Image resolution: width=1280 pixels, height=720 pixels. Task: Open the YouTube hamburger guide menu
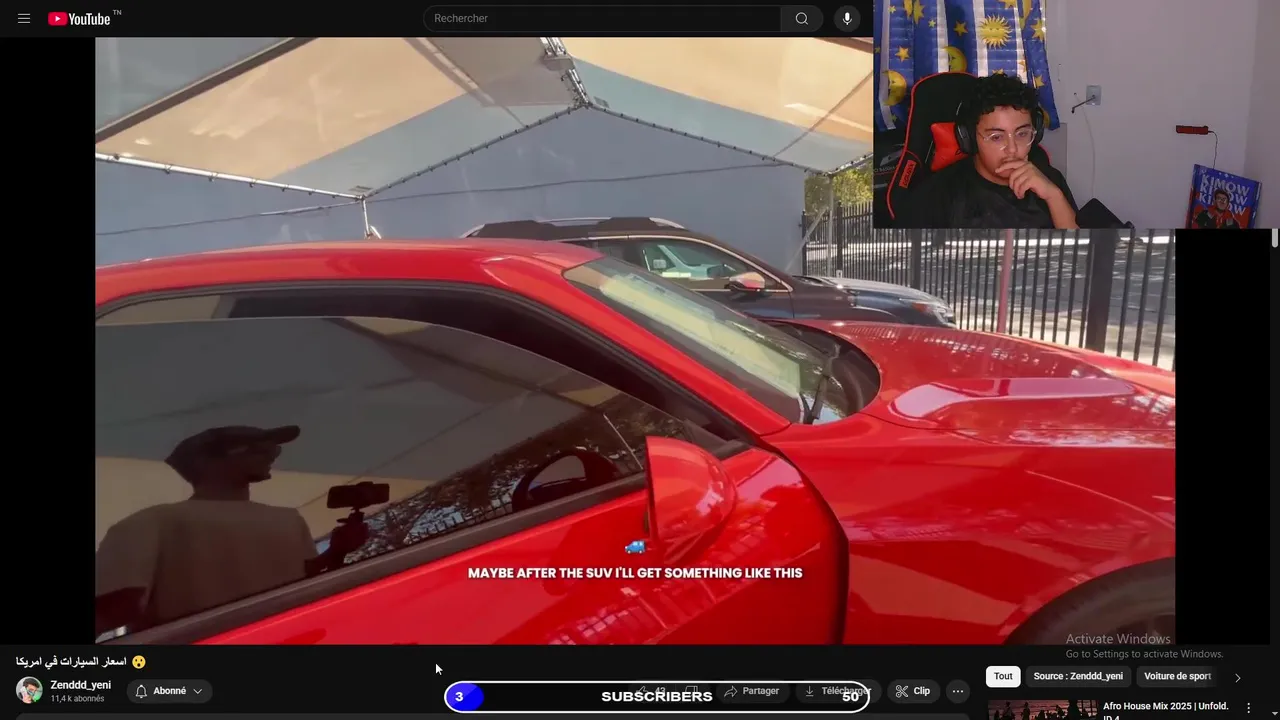24,19
